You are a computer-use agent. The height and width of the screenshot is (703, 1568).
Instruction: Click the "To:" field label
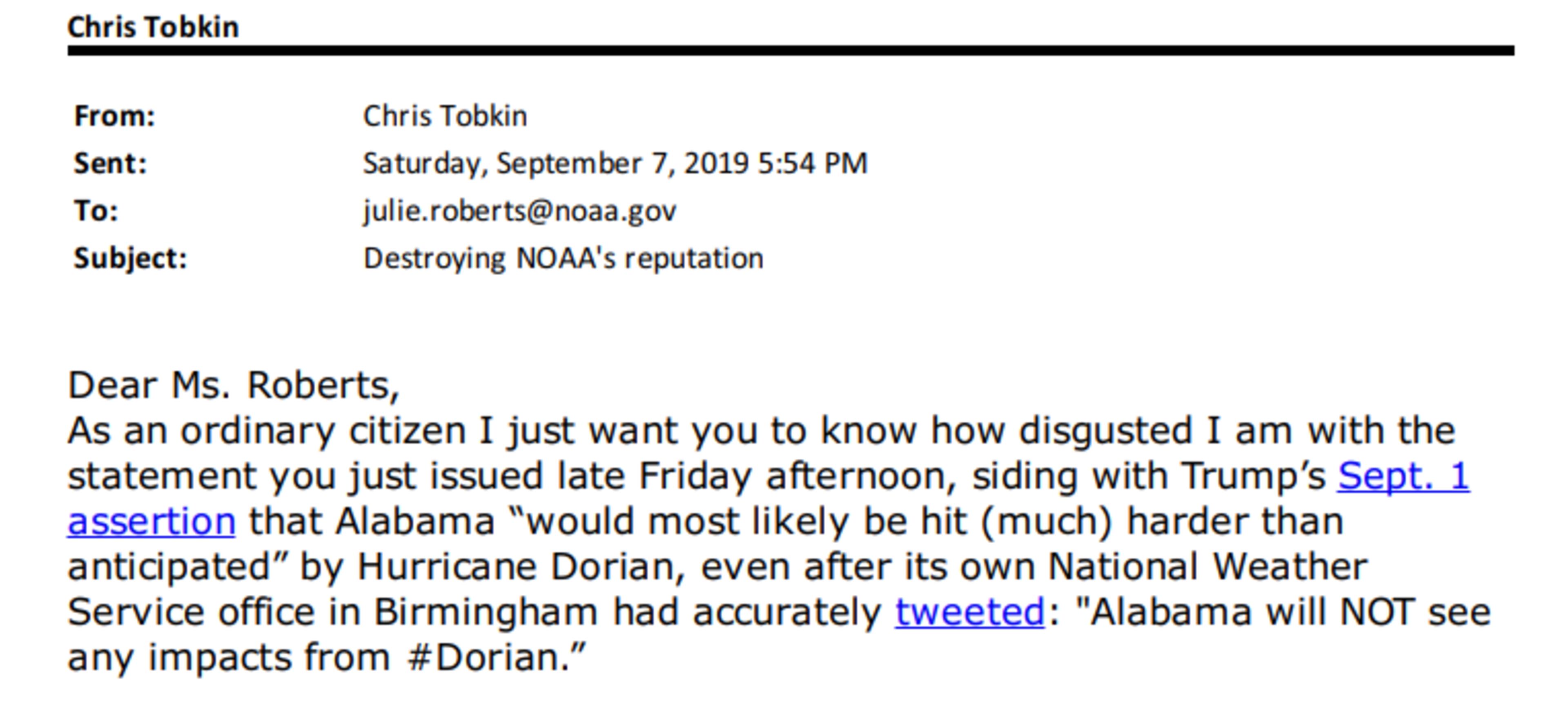click(96, 211)
